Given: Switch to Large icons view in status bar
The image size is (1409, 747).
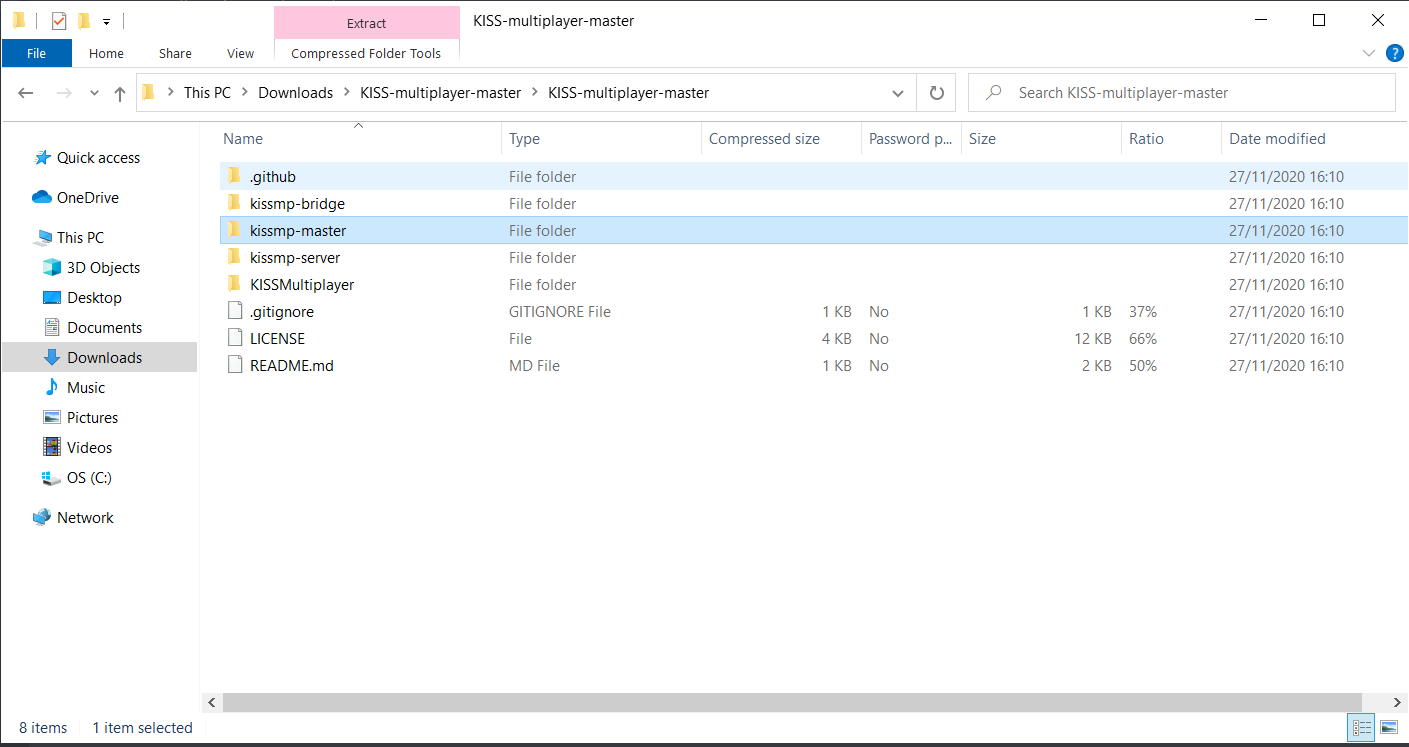Looking at the screenshot, I should point(1388,727).
